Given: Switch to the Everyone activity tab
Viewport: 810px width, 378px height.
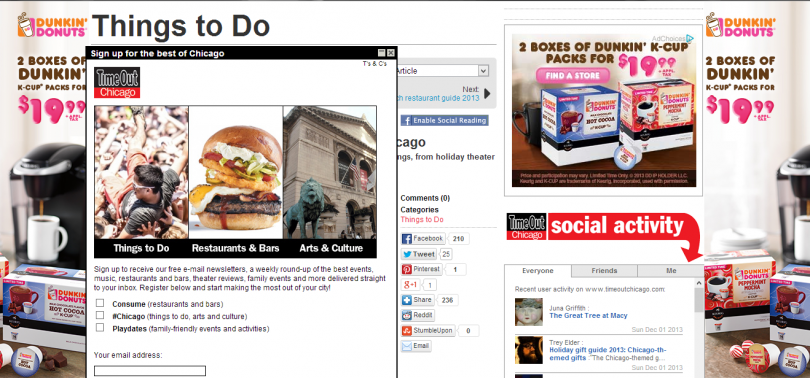Looking at the screenshot, I should coord(538,271).
